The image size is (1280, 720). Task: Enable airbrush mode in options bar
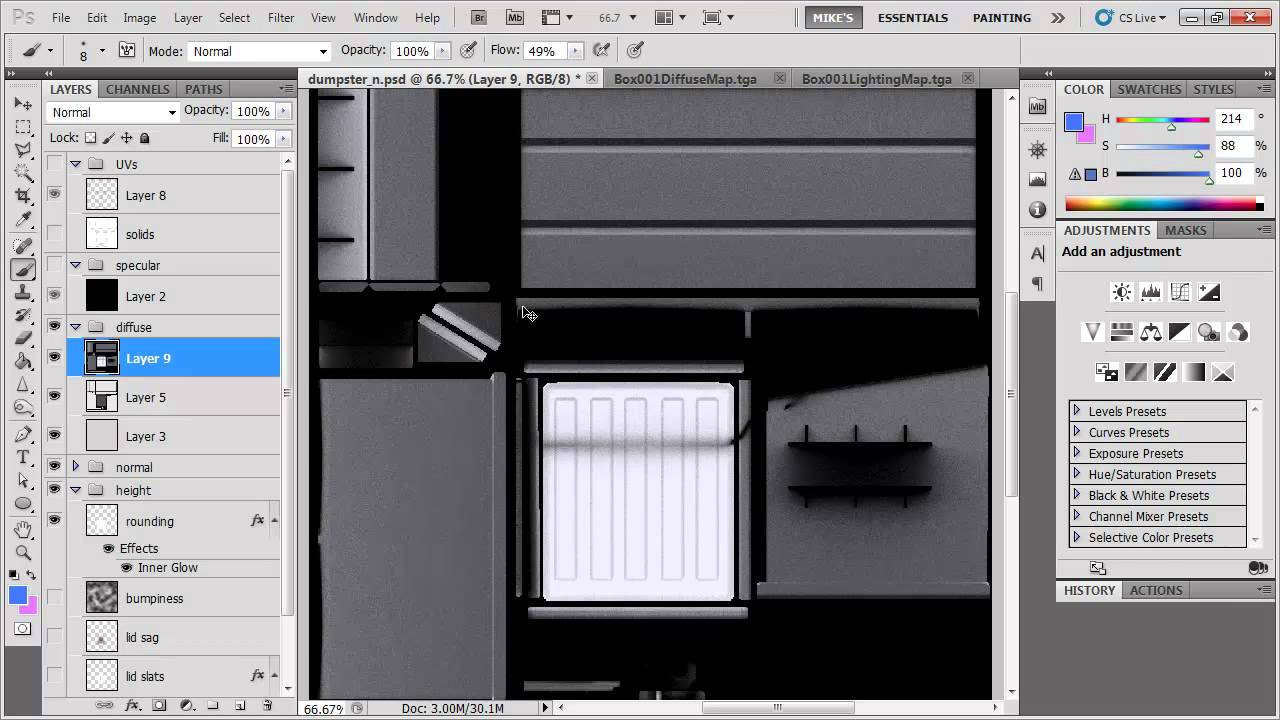(x=600, y=51)
